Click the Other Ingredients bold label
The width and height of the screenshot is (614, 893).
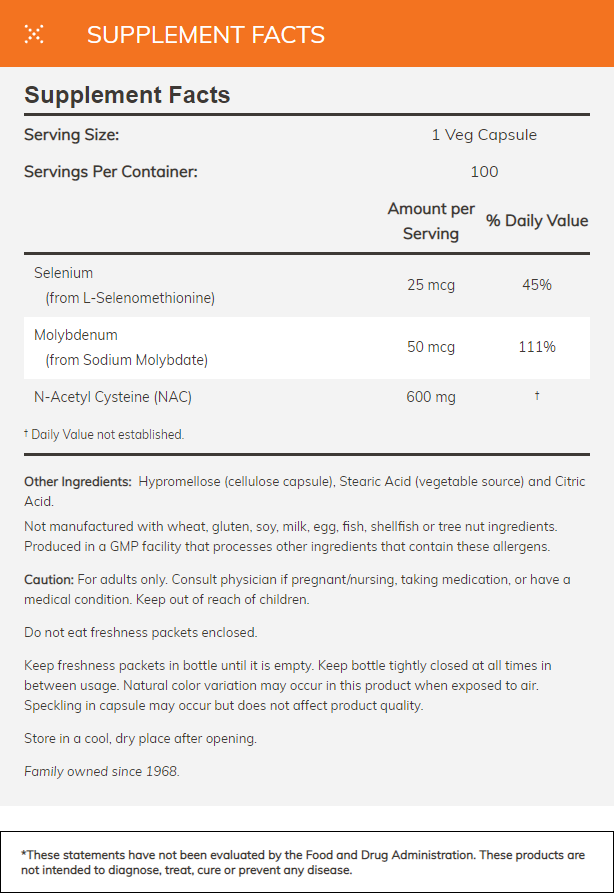click(77, 481)
